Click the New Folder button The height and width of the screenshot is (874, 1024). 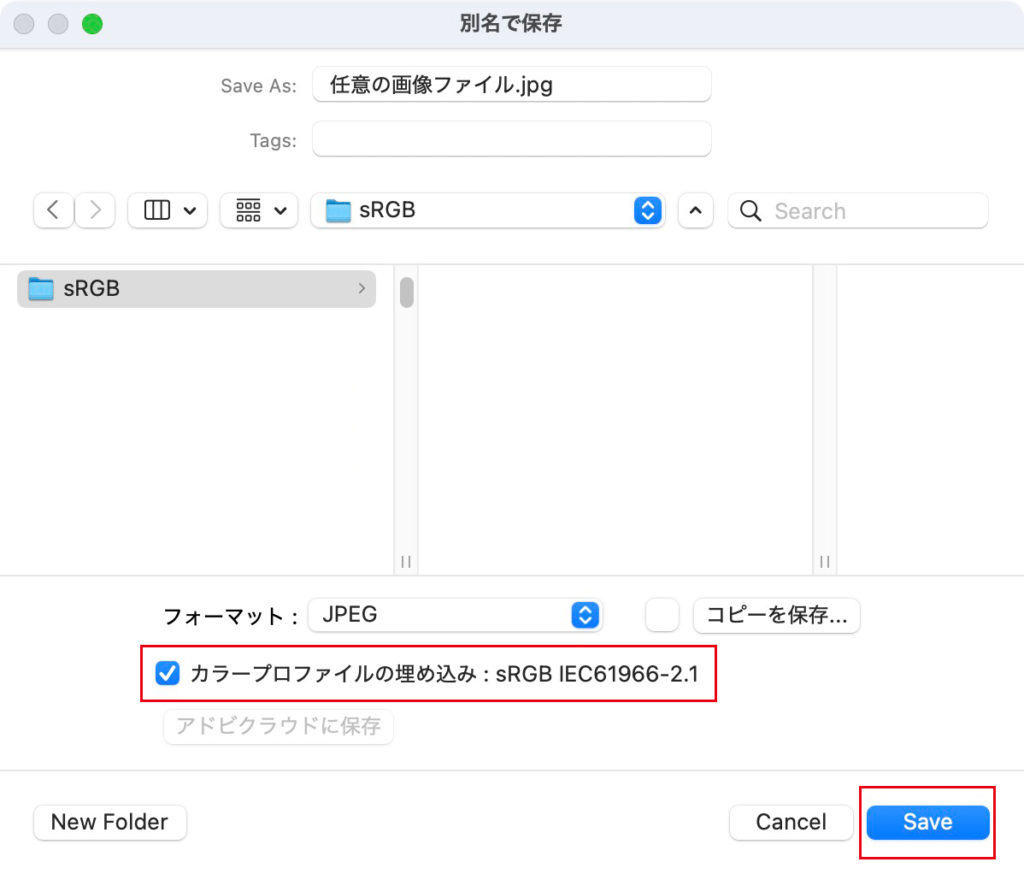[110, 822]
